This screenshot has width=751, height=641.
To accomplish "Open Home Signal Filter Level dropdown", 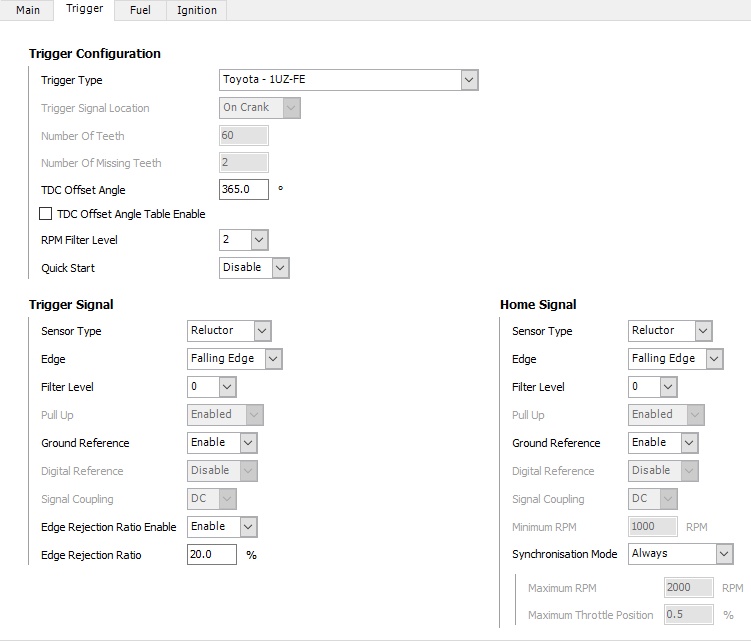I will 653,387.
